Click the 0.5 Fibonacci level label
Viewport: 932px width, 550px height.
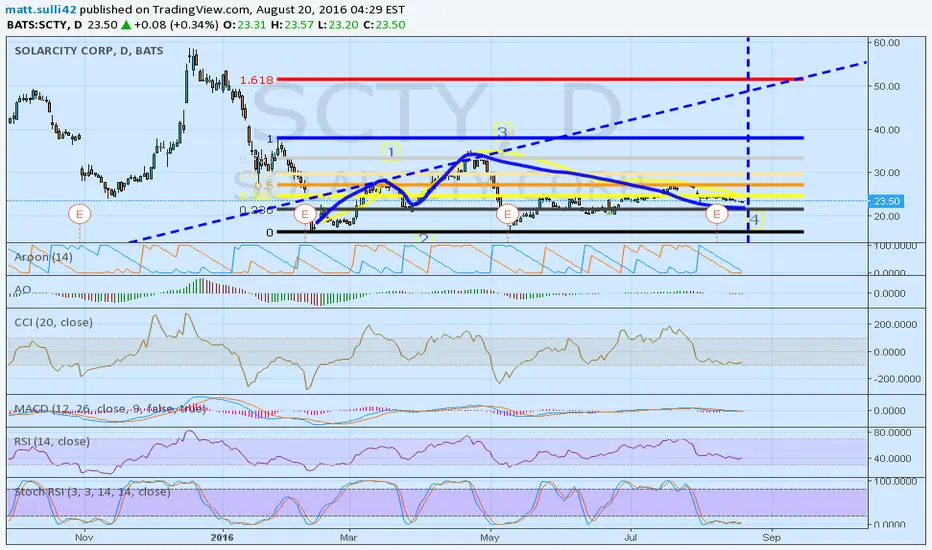tap(265, 186)
